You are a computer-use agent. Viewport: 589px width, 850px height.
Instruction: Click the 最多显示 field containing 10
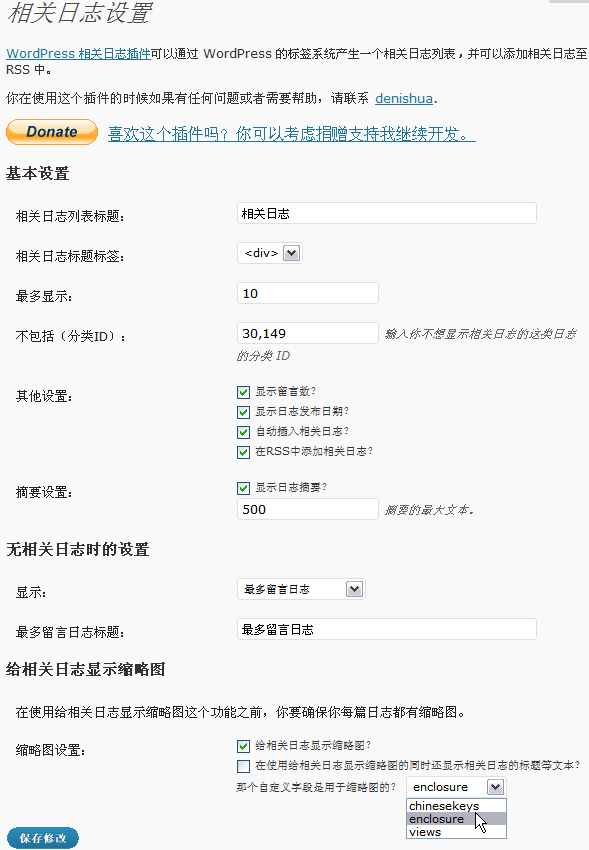tap(307, 293)
